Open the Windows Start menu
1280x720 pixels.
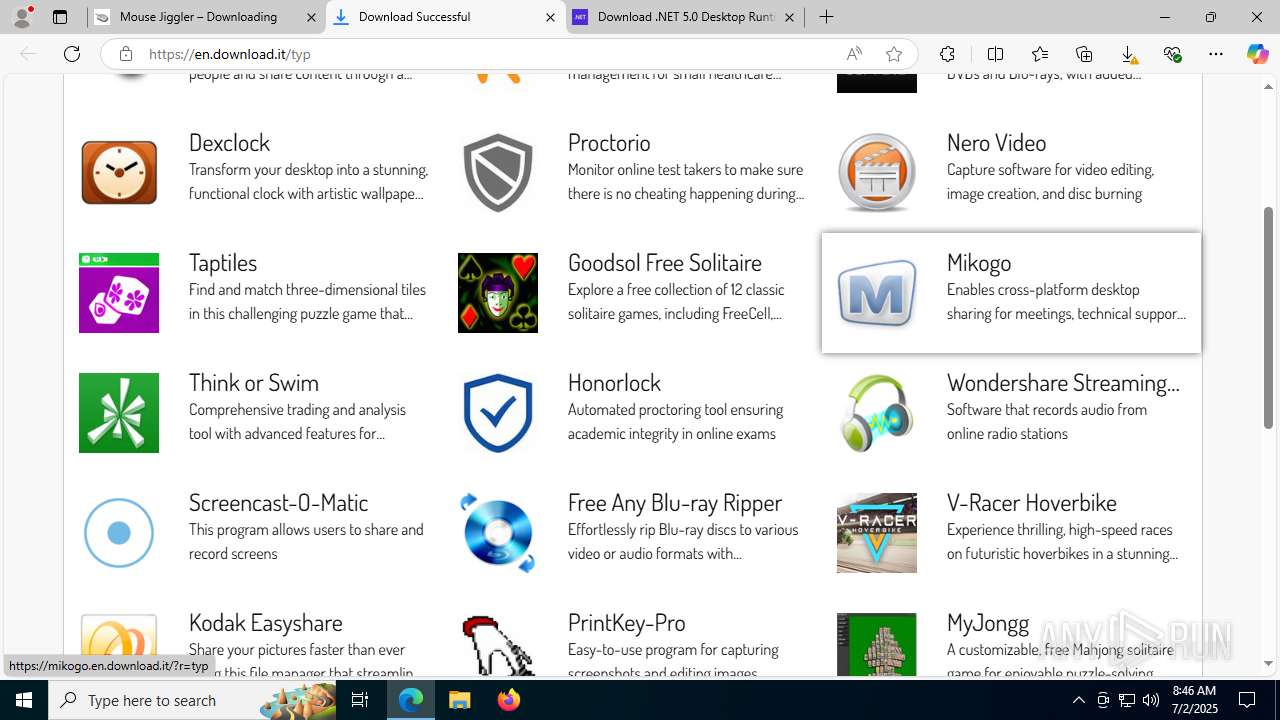24,700
